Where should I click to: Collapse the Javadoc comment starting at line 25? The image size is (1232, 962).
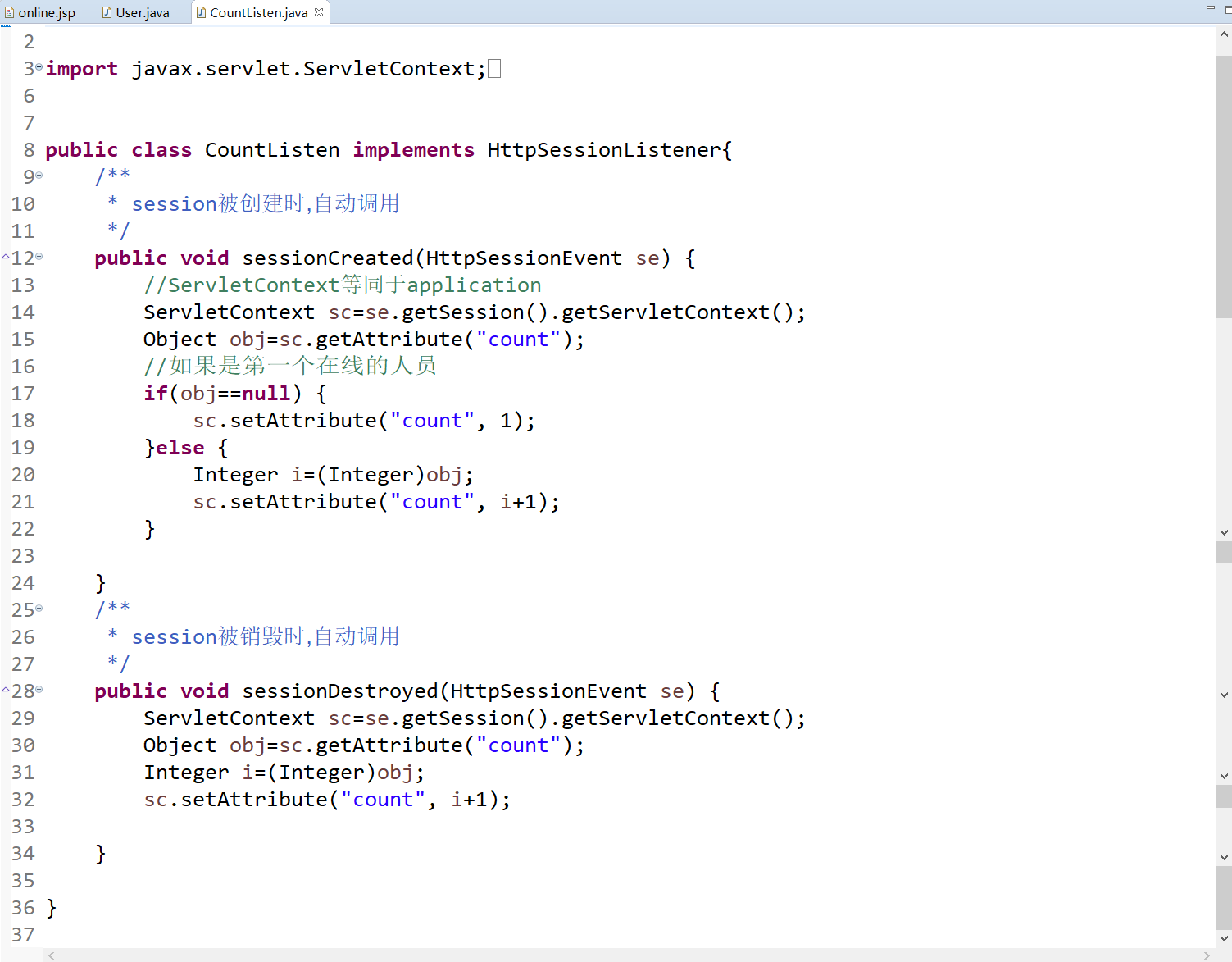click(39, 608)
